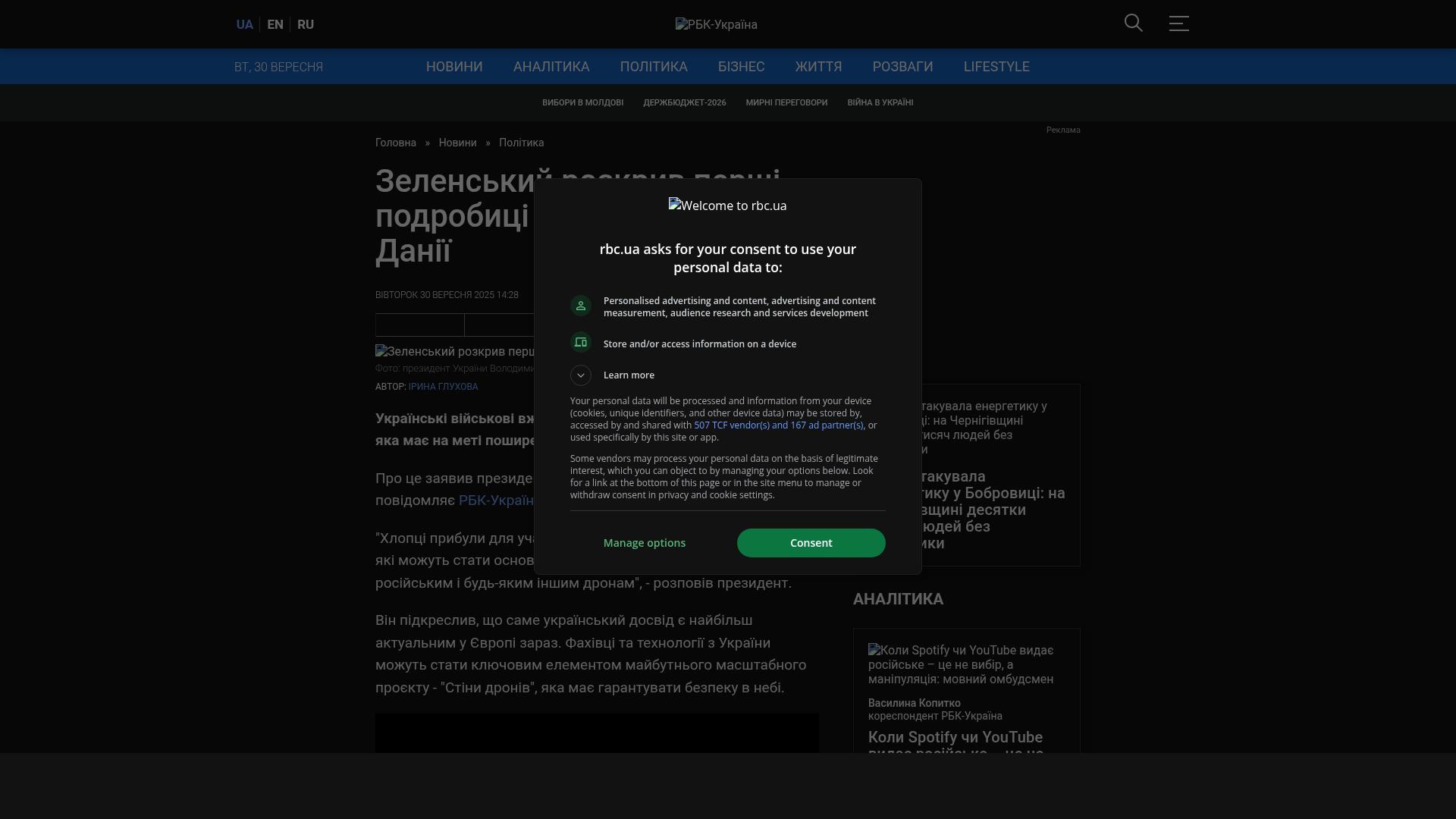Click the device storage icon

click(581, 343)
